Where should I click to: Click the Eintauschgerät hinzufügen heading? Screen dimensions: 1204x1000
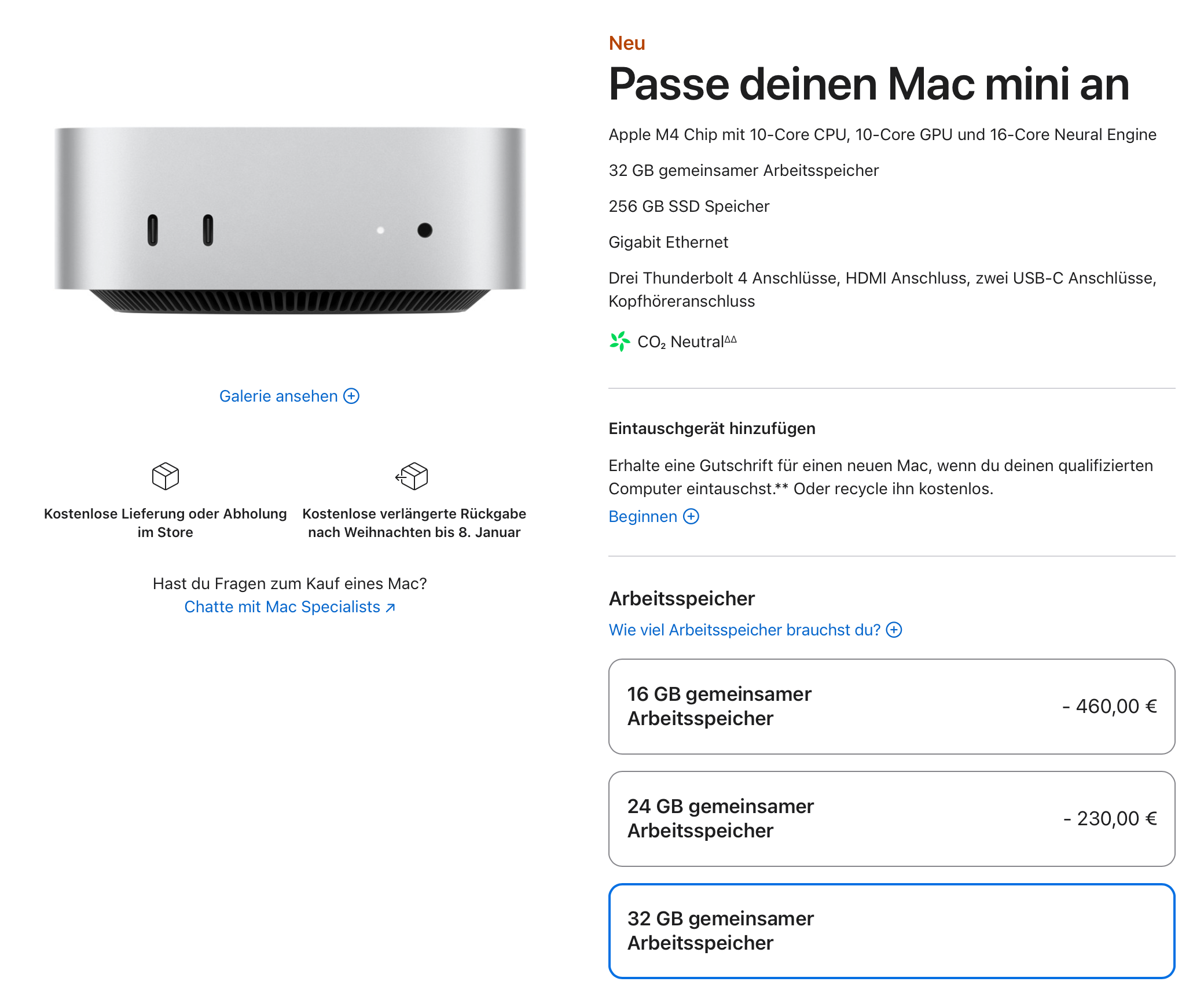point(712,428)
